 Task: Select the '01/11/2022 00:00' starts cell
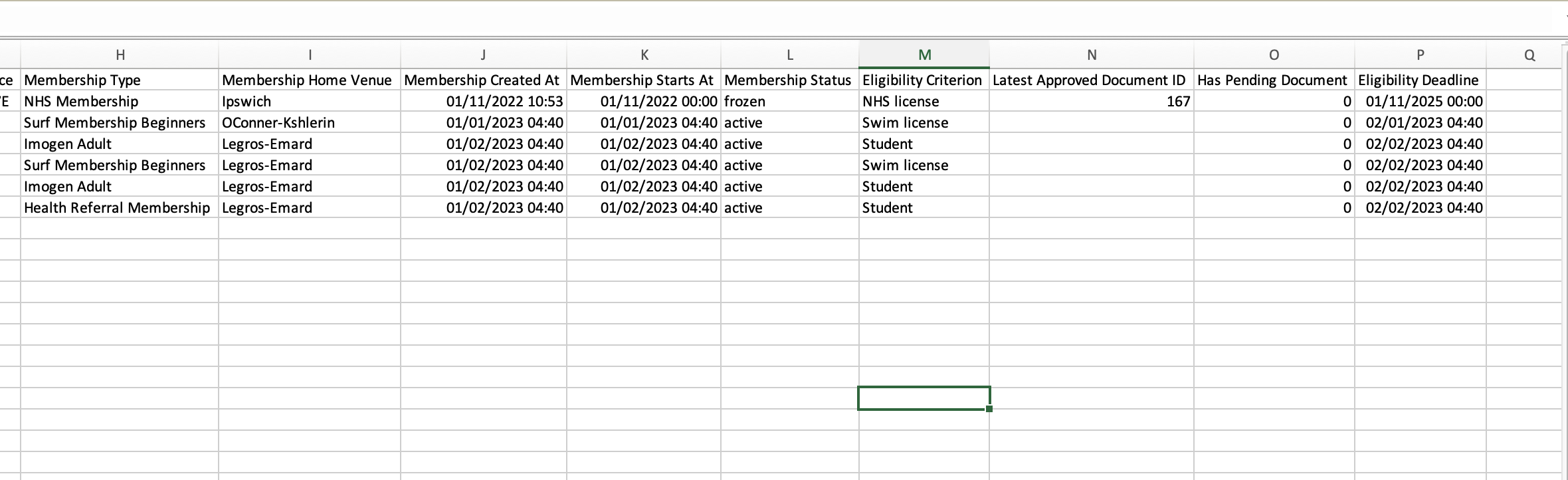pyautogui.click(x=644, y=101)
